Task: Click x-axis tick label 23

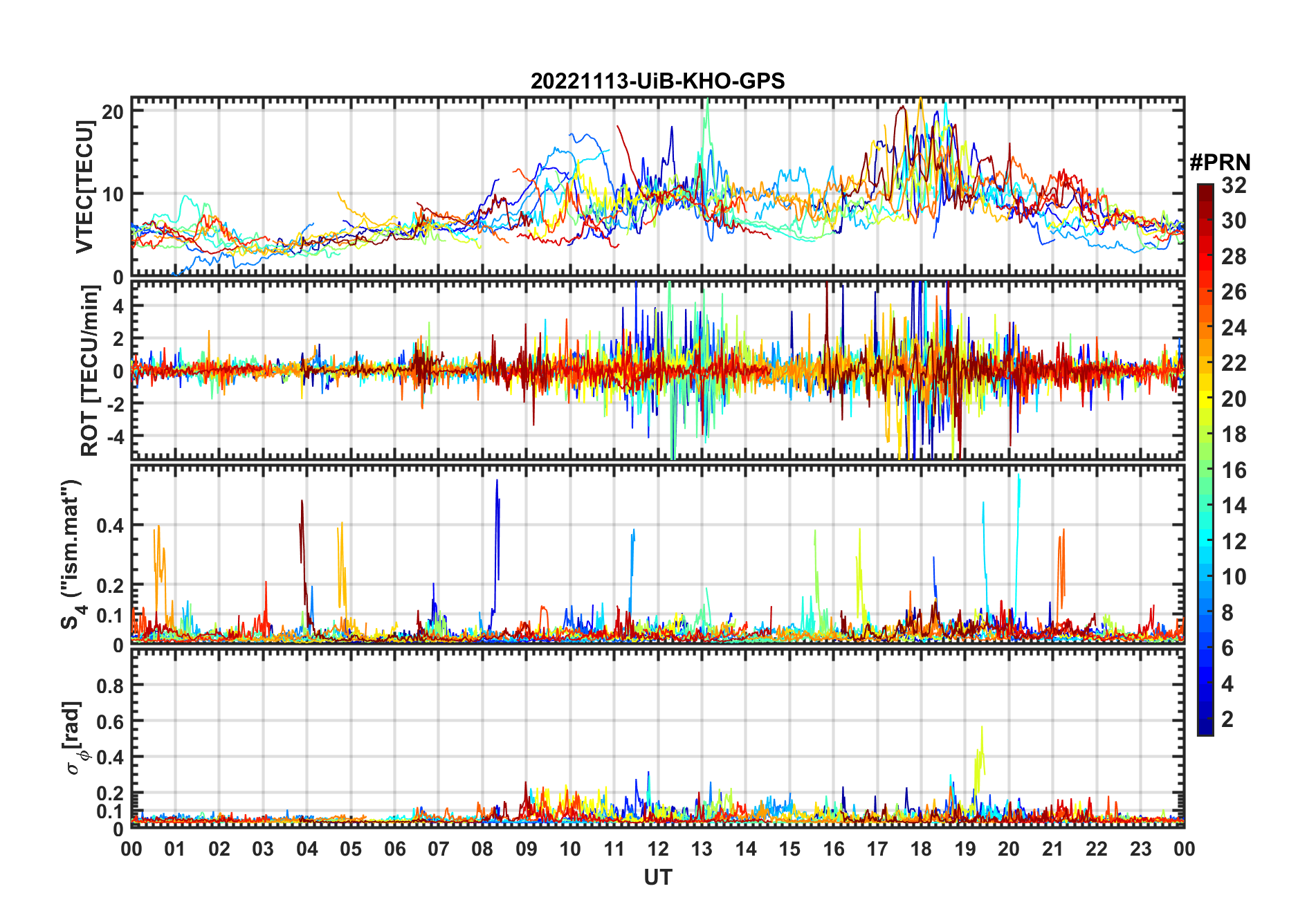Action: coord(1140,849)
